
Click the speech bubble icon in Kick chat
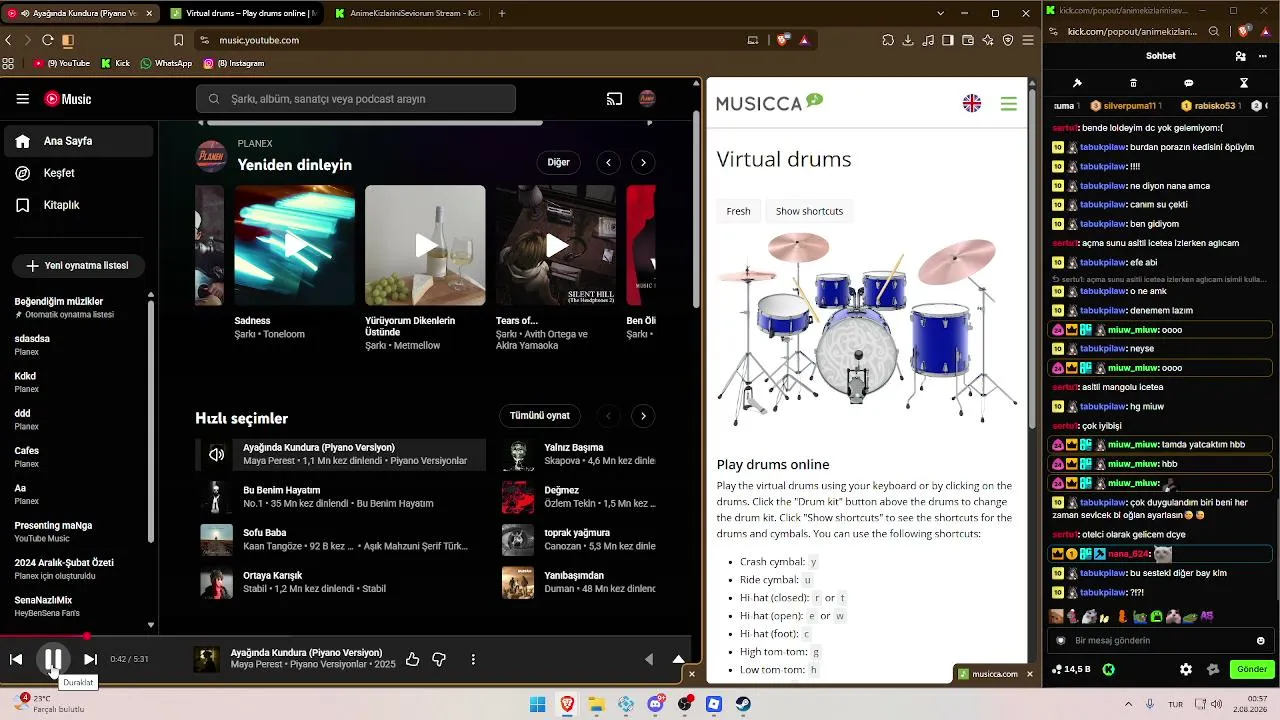[1188, 83]
